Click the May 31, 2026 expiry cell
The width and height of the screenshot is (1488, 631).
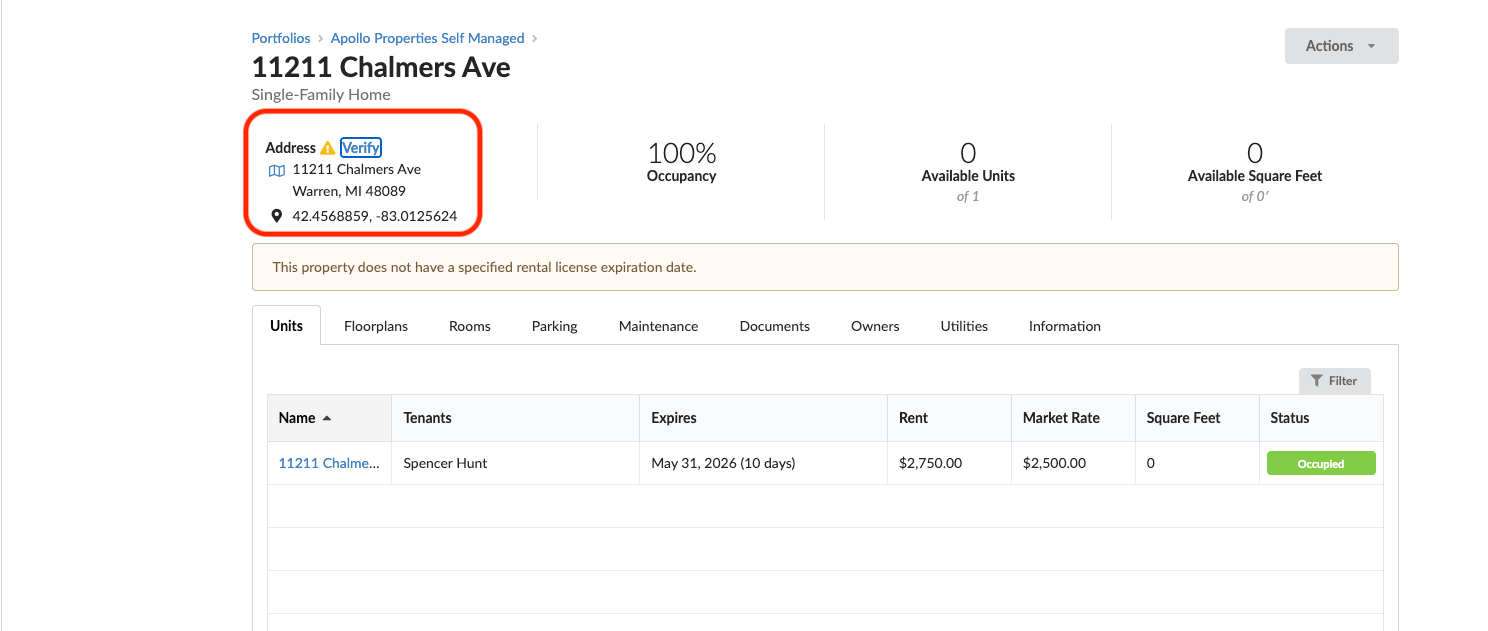(763, 463)
